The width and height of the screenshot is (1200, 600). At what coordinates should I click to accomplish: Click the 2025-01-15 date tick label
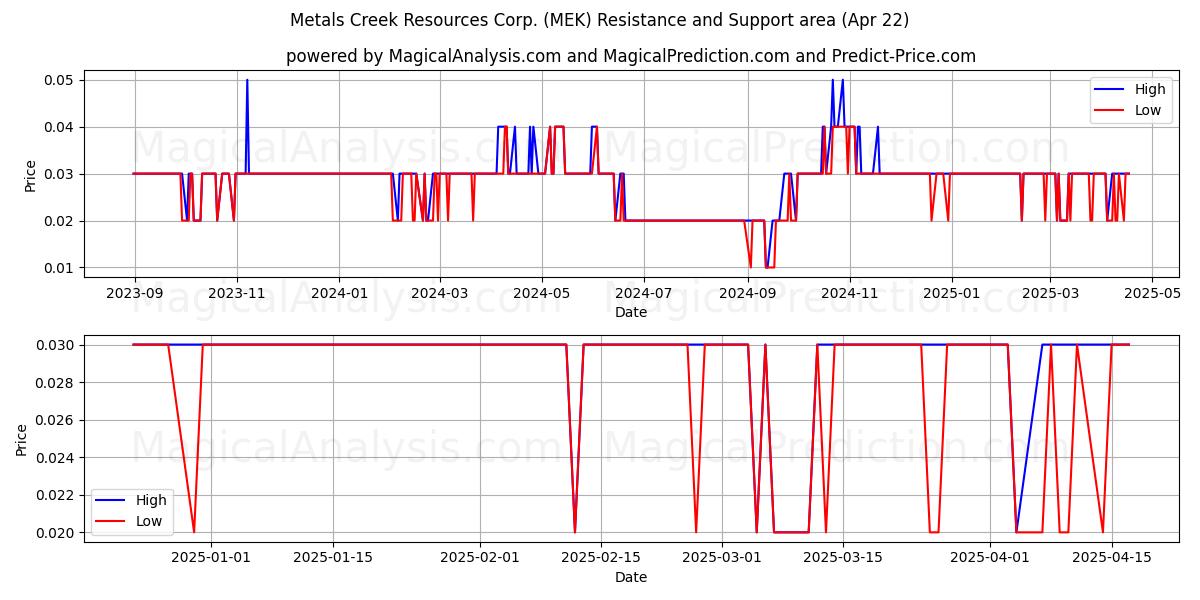click(x=333, y=558)
